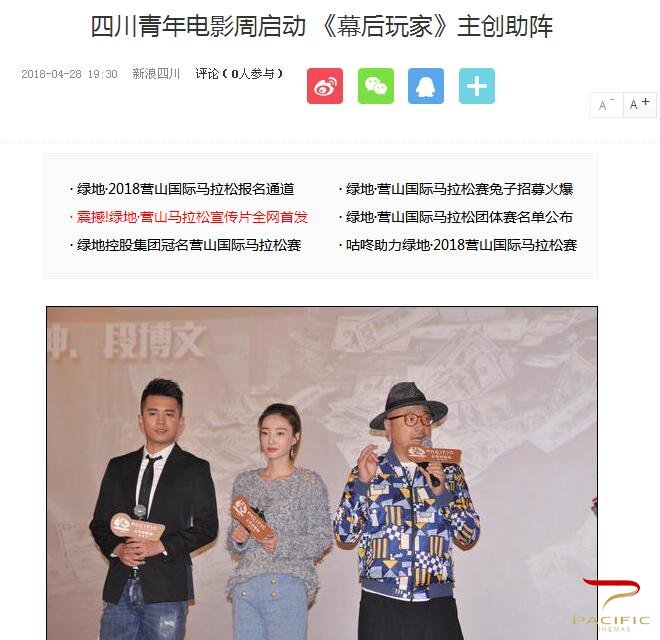Decrease font size with A- button
Image resolution: width=660 pixels, height=640 pixels.
[x=607, y=105]
